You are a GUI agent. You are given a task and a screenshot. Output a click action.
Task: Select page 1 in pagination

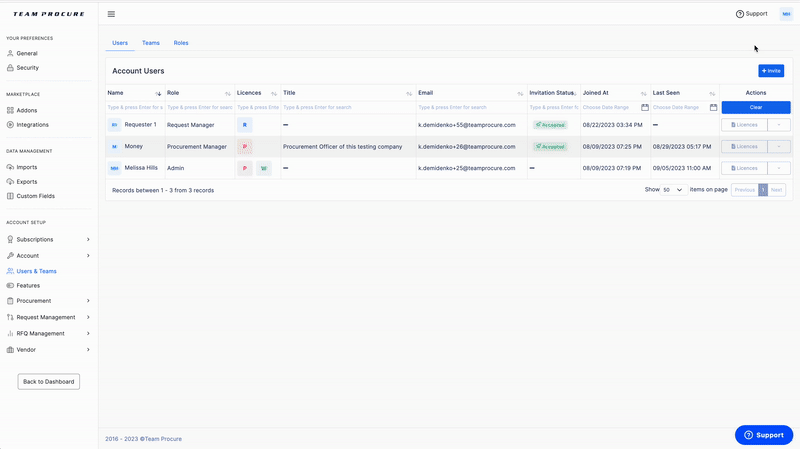(763, 190)
